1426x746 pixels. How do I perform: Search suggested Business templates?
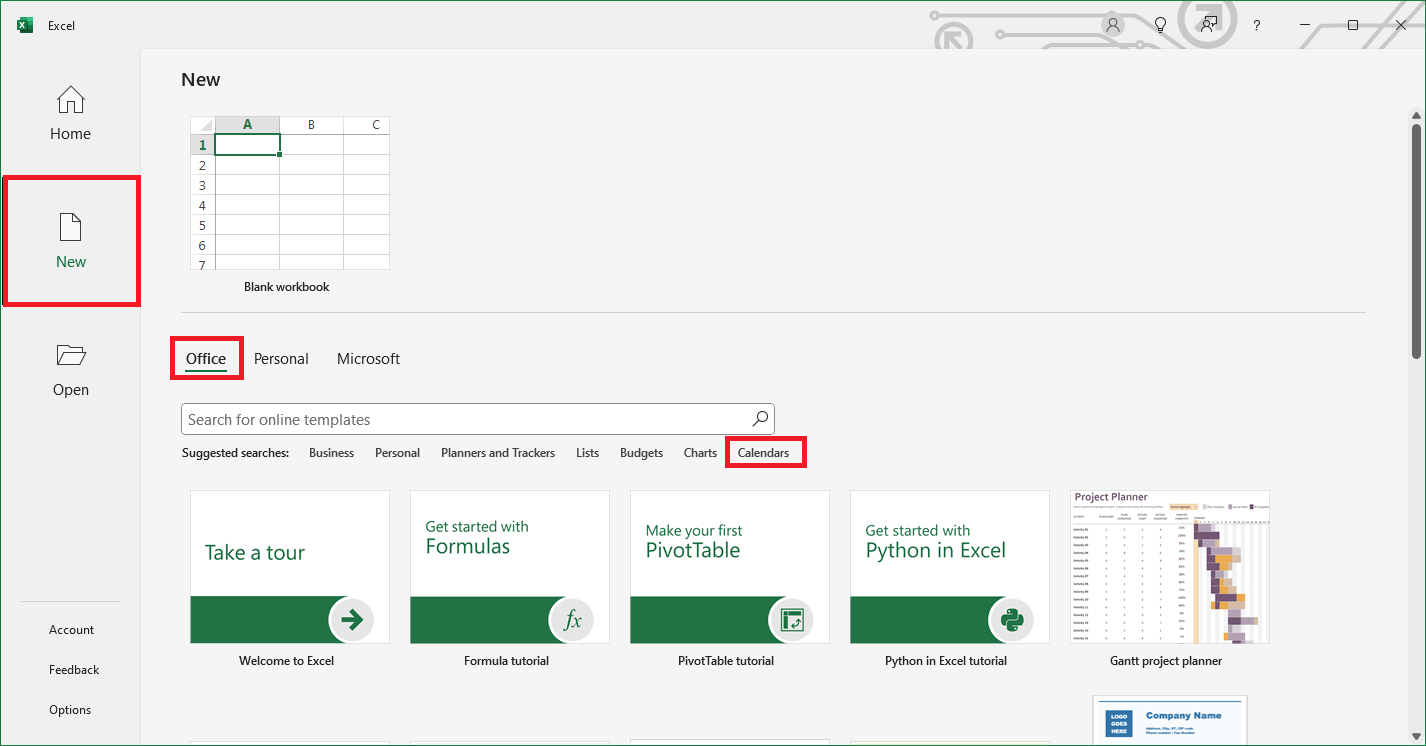click(331, 453)
